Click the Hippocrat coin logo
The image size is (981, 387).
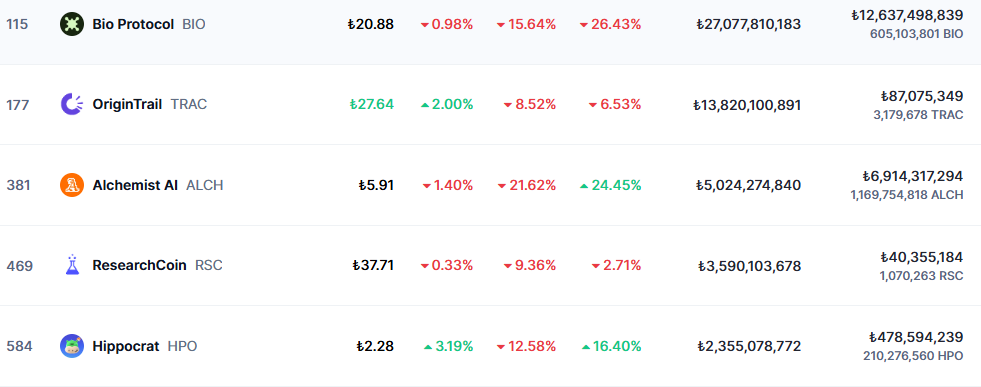coord(71,346)
